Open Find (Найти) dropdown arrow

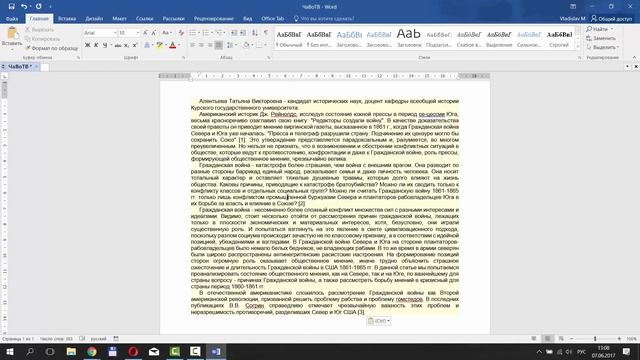coord(612,29)
